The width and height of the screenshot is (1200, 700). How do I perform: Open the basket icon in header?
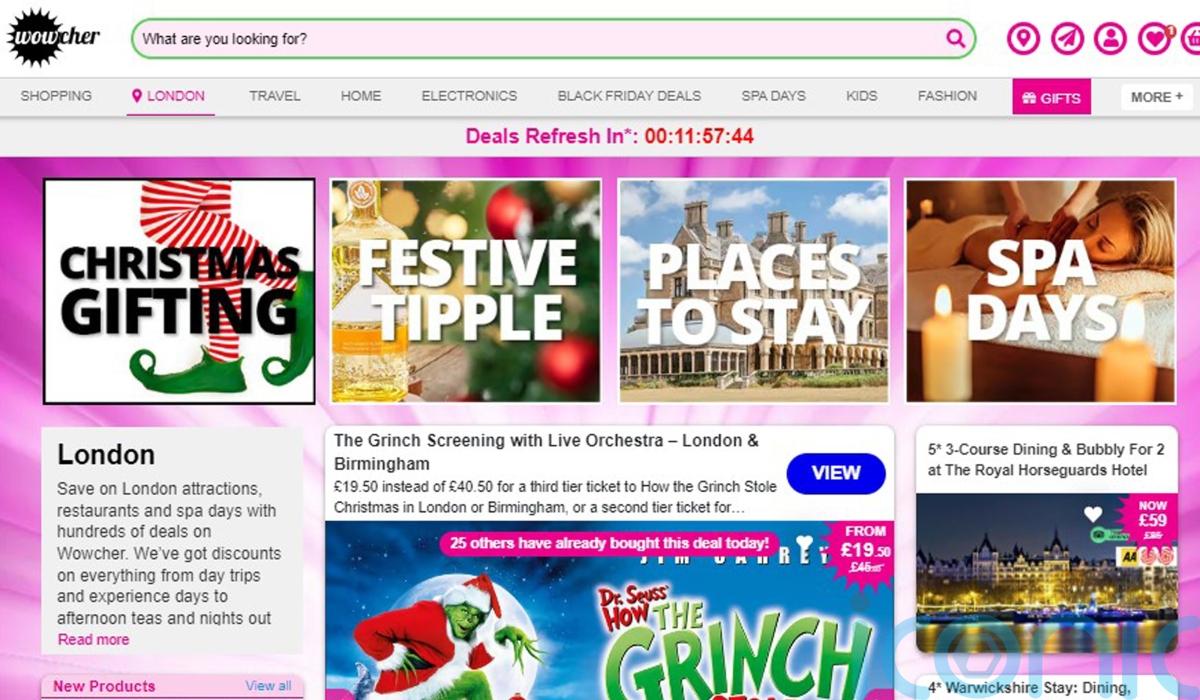click(1192, 39)
